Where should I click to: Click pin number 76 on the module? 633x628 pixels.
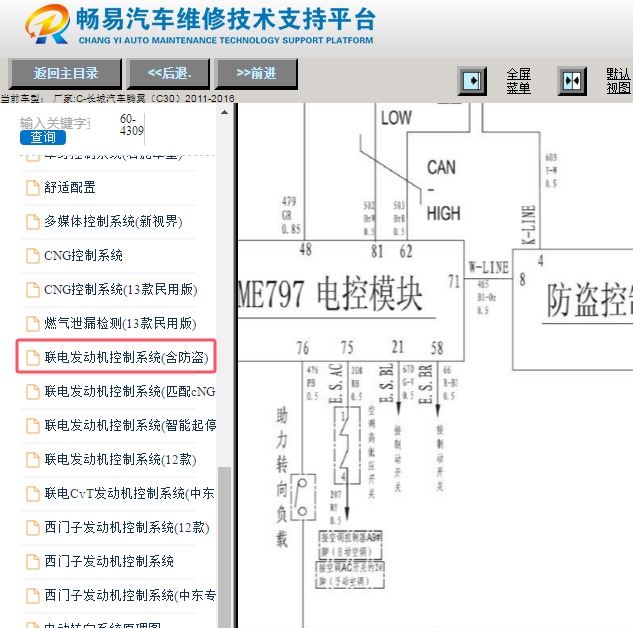pos(302,348)
